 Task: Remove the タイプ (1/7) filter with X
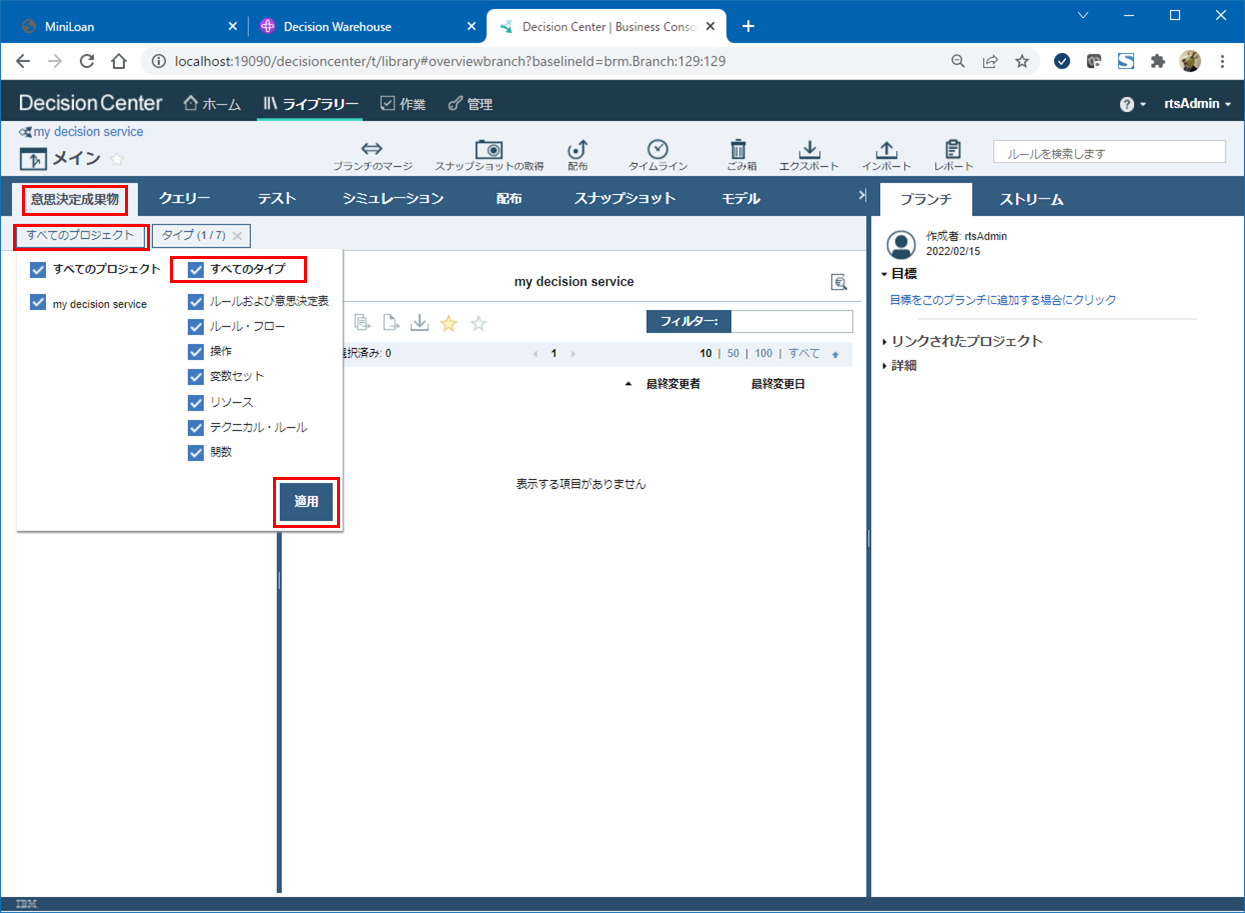point(237,236)
